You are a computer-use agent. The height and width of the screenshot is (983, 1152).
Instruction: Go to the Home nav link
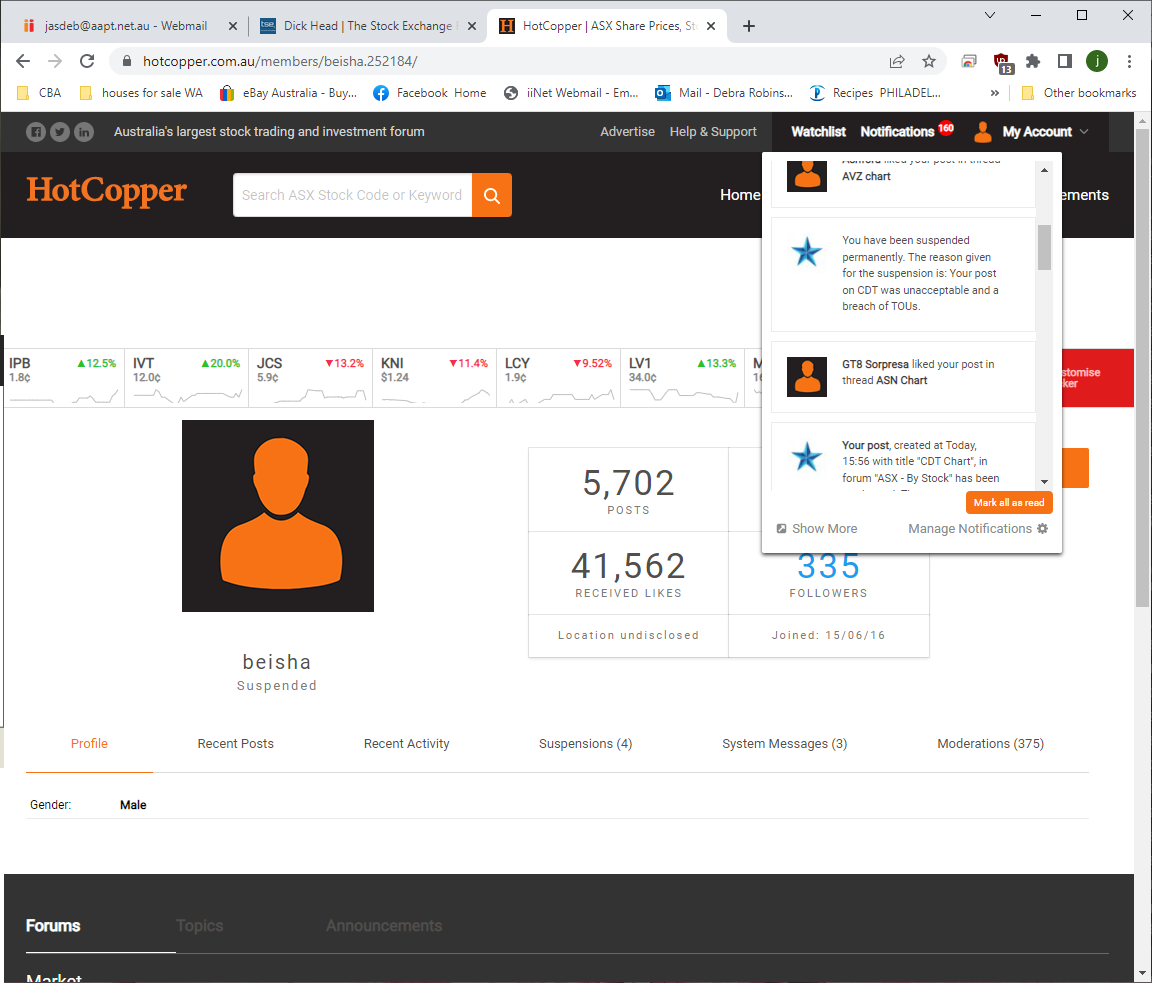pyautogui.click(x=740, y=195)
